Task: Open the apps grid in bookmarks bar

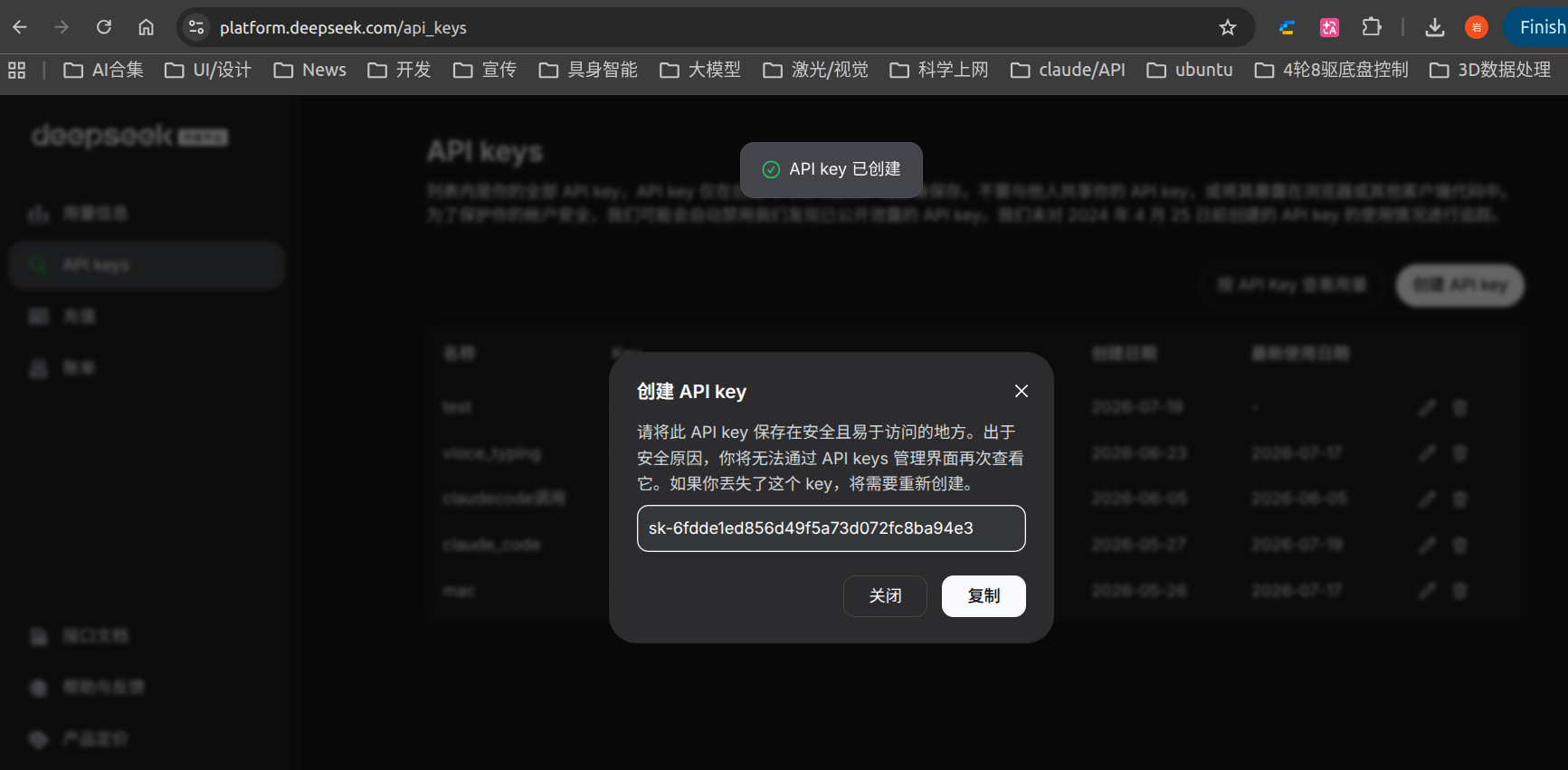Action: point(17,70)
